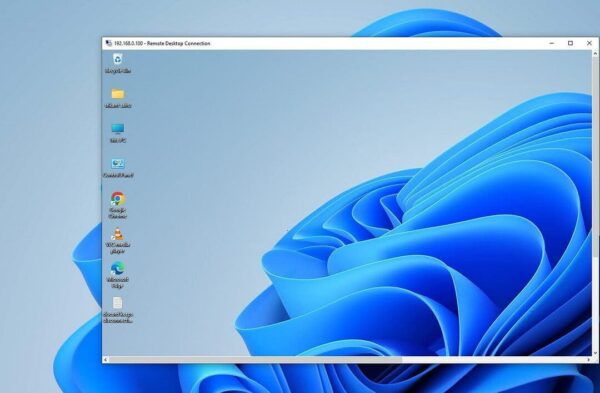Click the vertical scrollbar thumb
Image resolution: width=600 pixels, height=393 pixels.
(595, 157)
